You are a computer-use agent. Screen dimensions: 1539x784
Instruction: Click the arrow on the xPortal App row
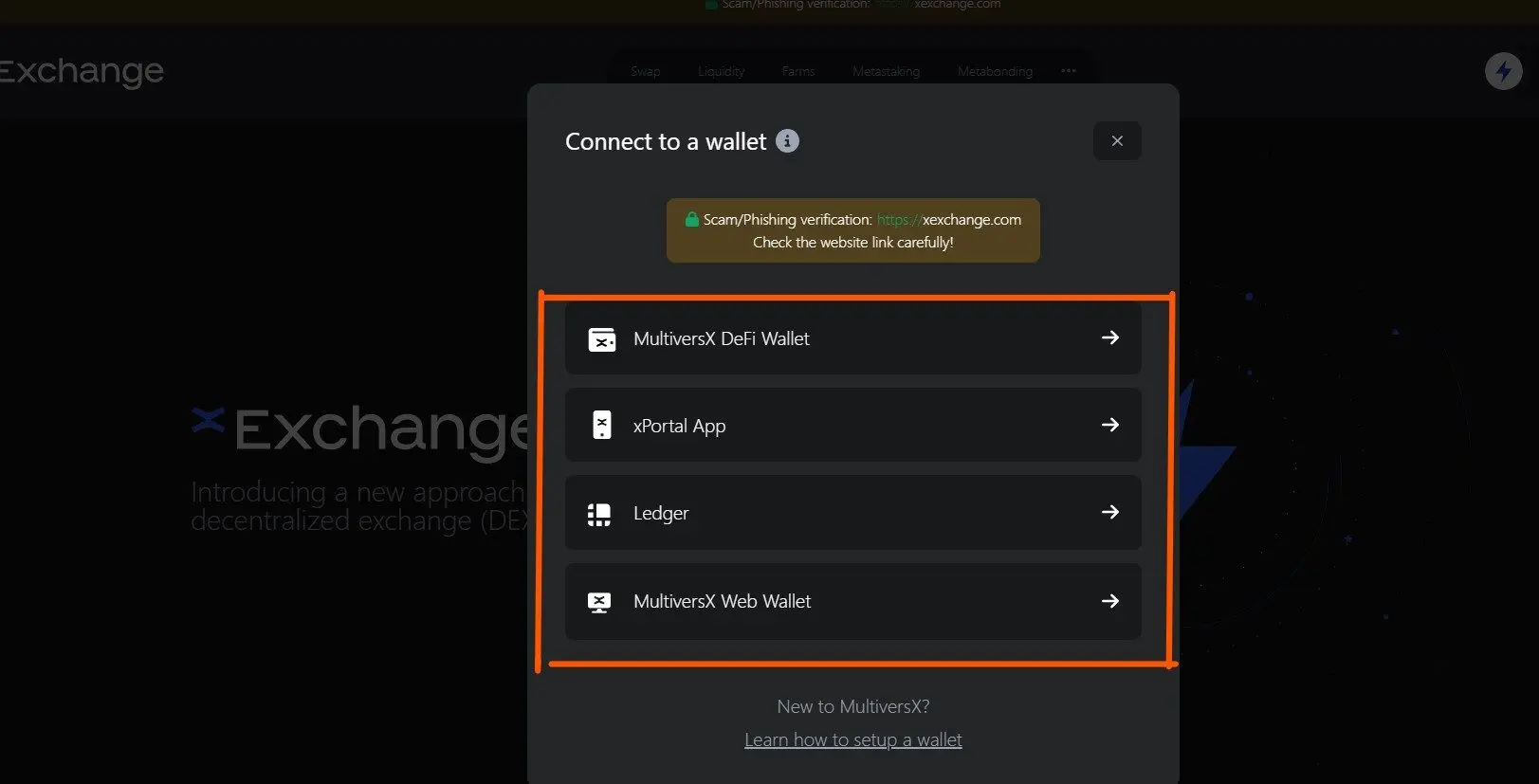click(1110, 425)
